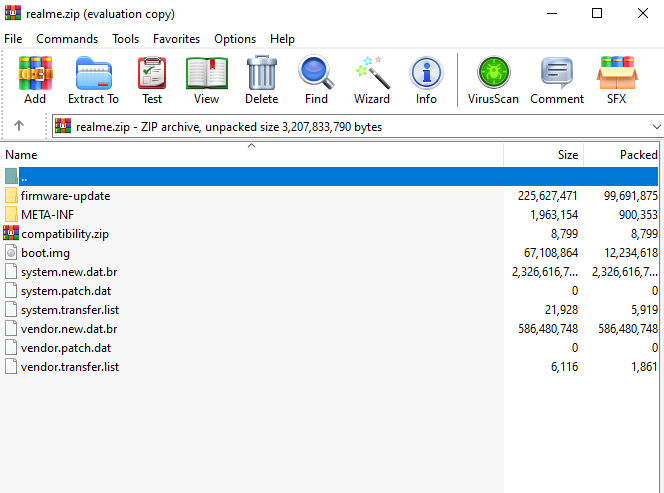This screenshot has height=493, width=664.
Task: Select boot.img file name
Action: [45, 253]
